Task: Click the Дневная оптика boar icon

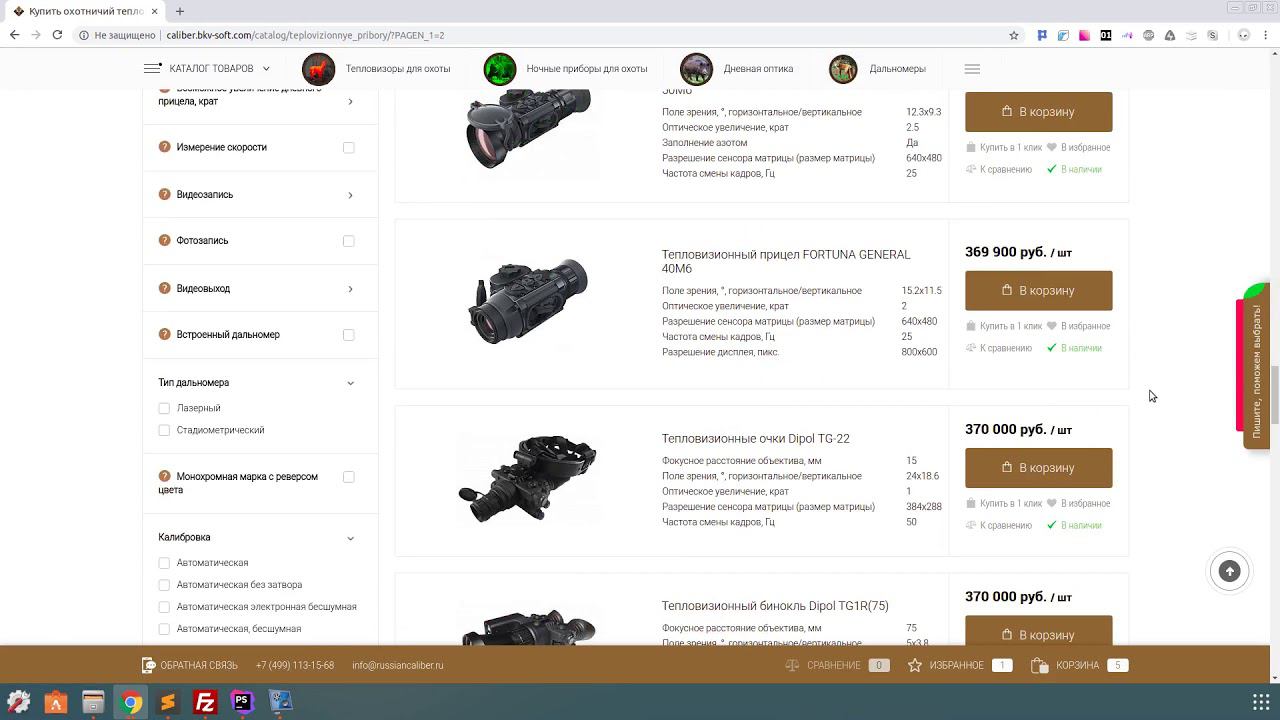Action: pos(697,69)
